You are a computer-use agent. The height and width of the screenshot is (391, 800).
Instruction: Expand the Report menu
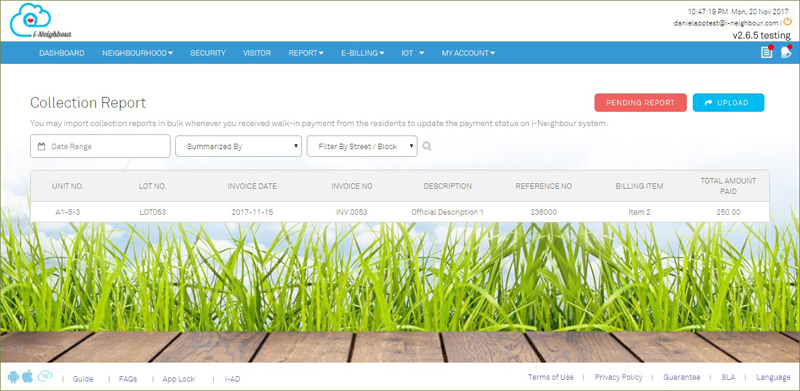point(306,53)
